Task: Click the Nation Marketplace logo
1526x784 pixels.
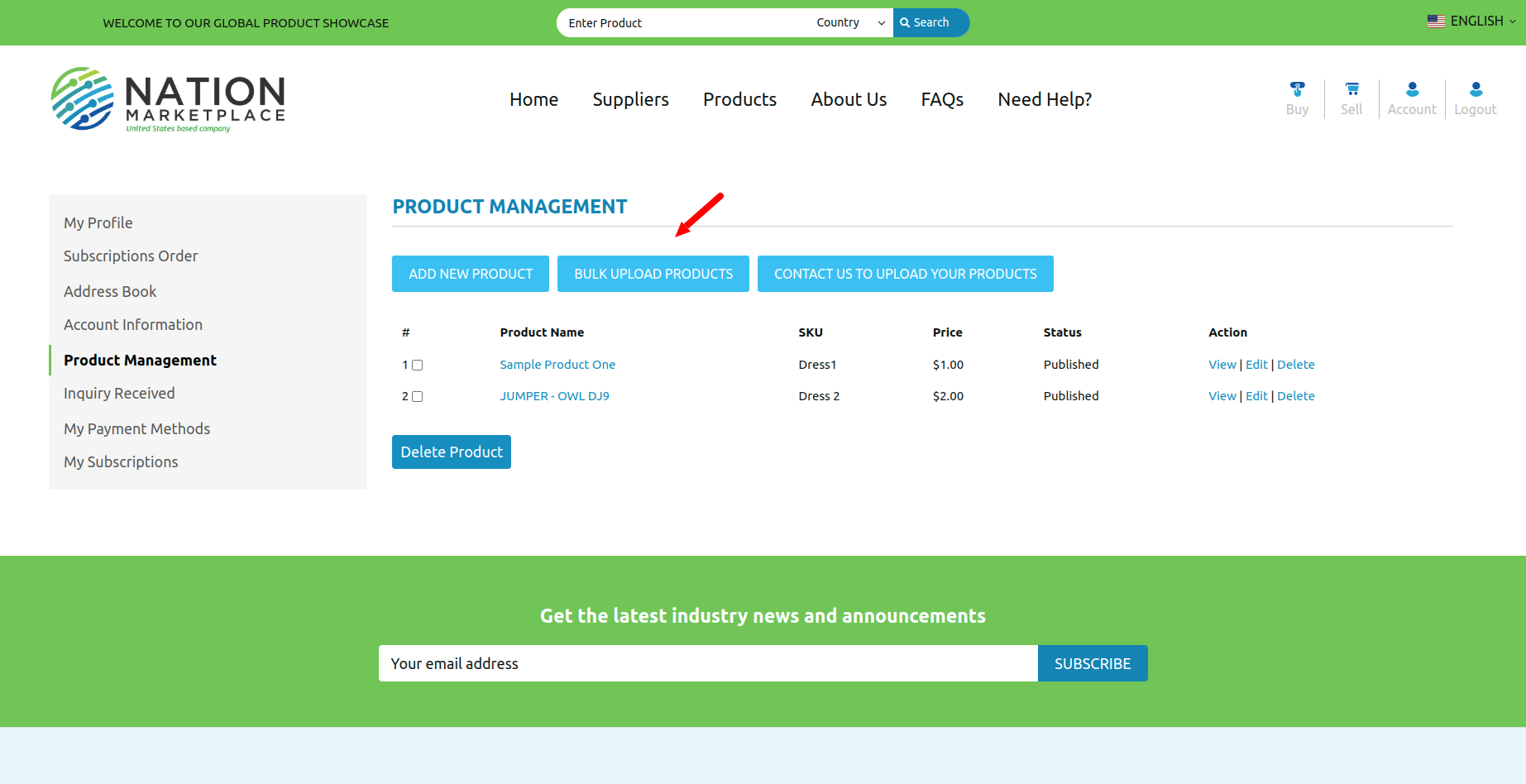Action: point(168,99)
